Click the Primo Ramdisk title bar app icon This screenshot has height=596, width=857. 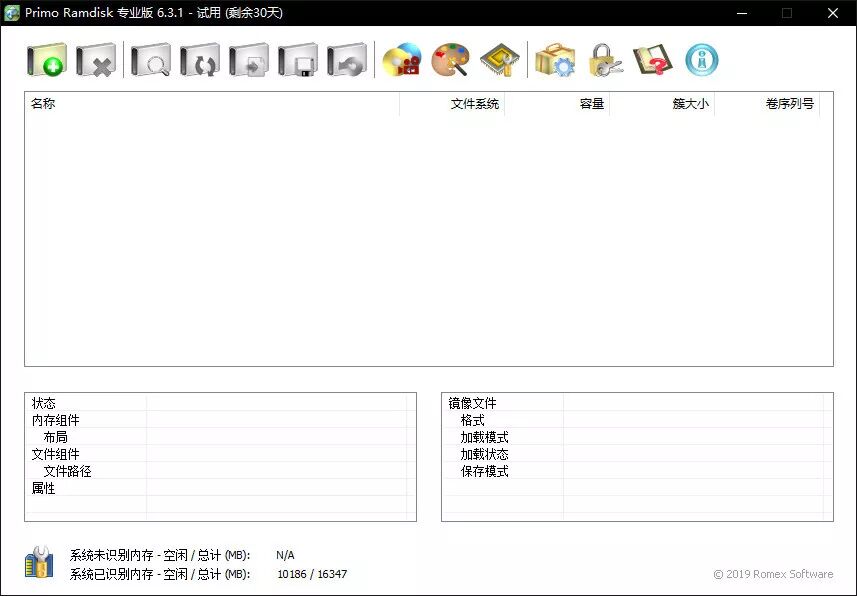pyautogui.click(x=11, y=13)
